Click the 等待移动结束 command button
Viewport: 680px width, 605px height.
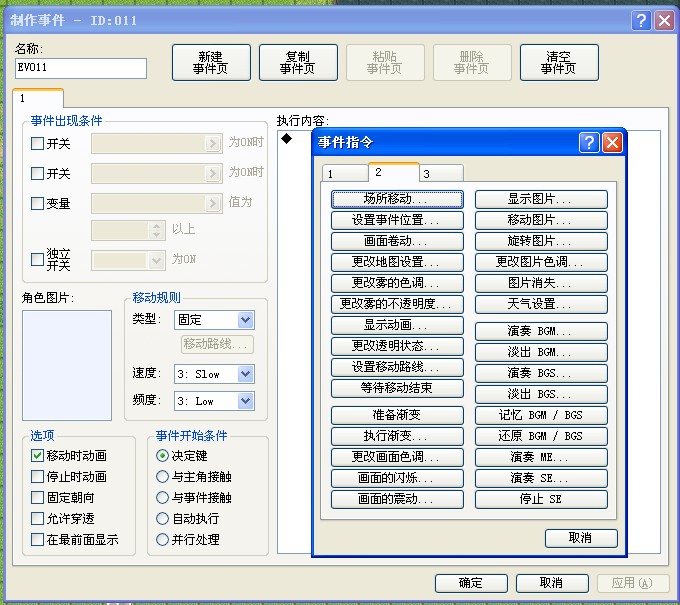pyautogui.click(x=397, y=388)
